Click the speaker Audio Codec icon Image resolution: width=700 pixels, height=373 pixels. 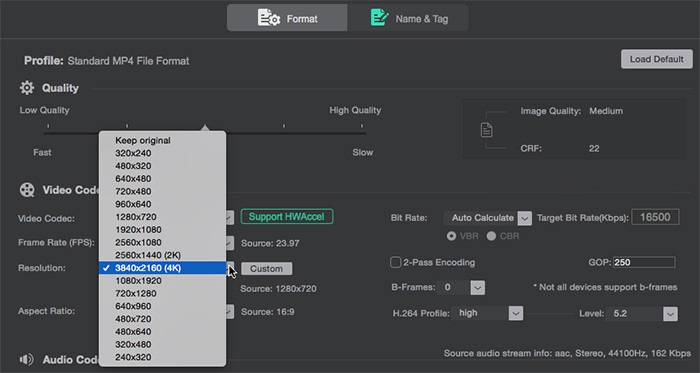point(27,360)
